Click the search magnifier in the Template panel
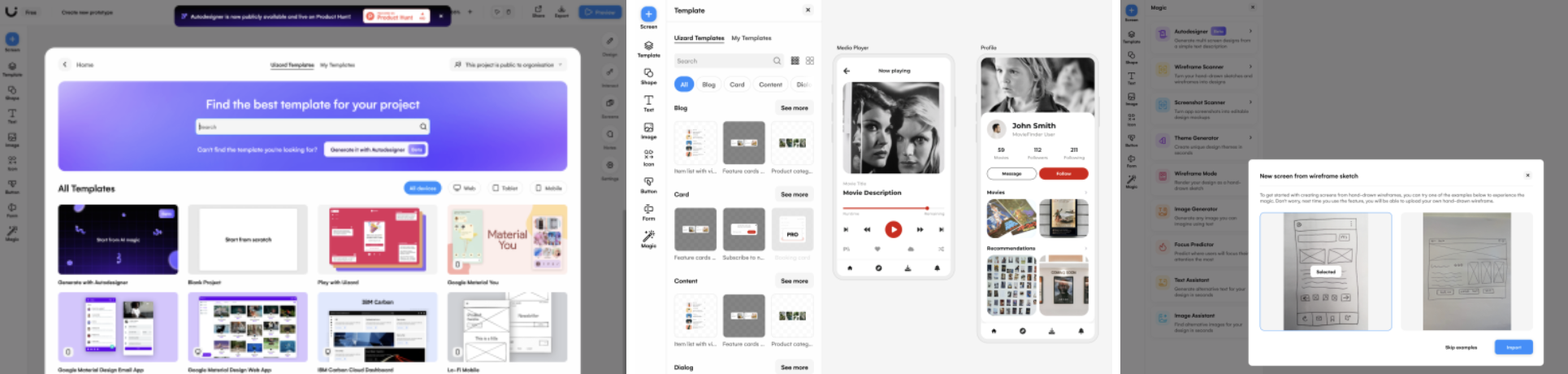The height and width of the screenshot is (374, 1568). click(777, 61)
